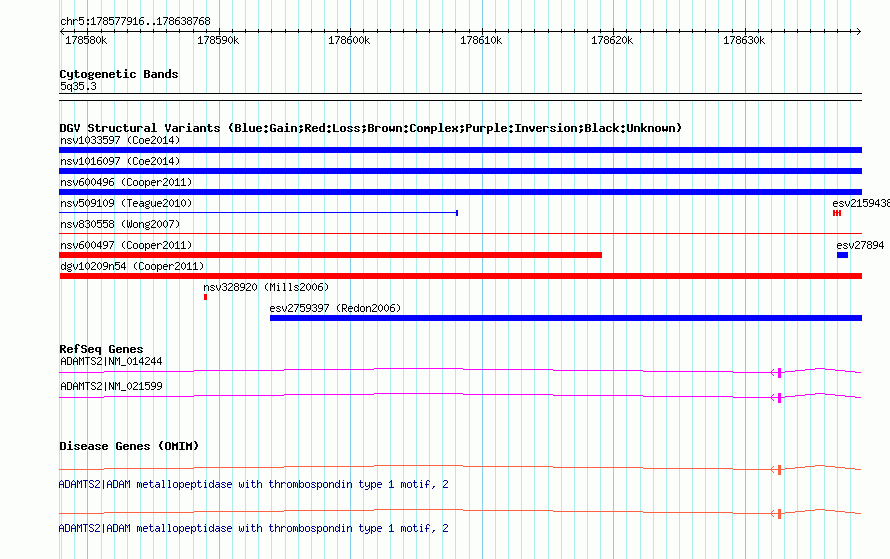Click the small esv27894 blue variant block
Image resolution: width=890 pixels, height=559 pixels.
[842, 255]
